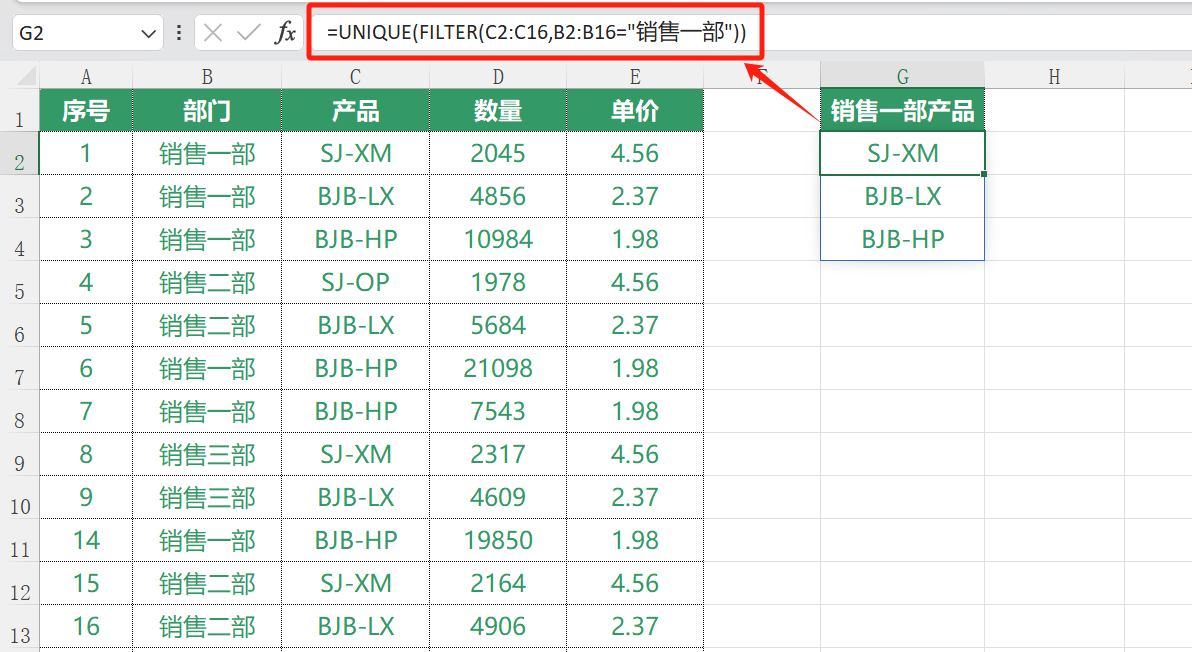
Task: Open the Name Box dropdown arrow
Action: click(148, 33)
